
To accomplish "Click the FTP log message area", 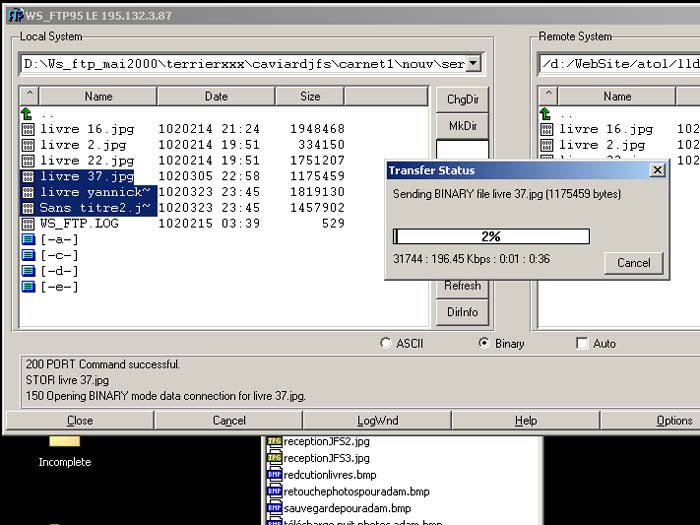I will click(360, 380).
